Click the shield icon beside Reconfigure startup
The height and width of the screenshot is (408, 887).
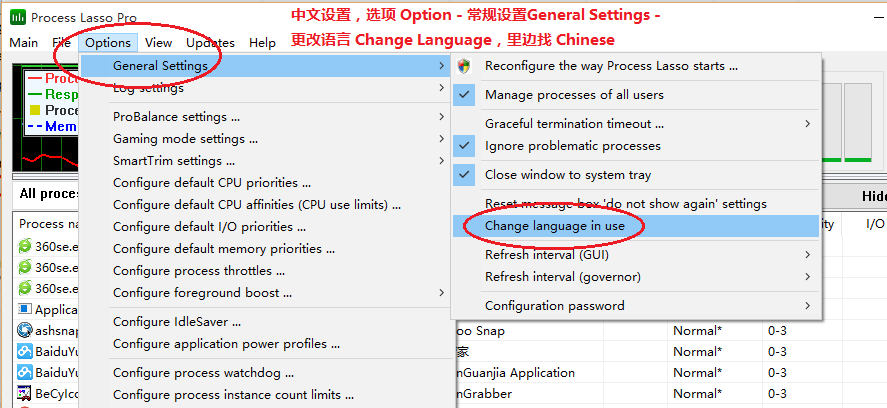click(x=464, y=66)
